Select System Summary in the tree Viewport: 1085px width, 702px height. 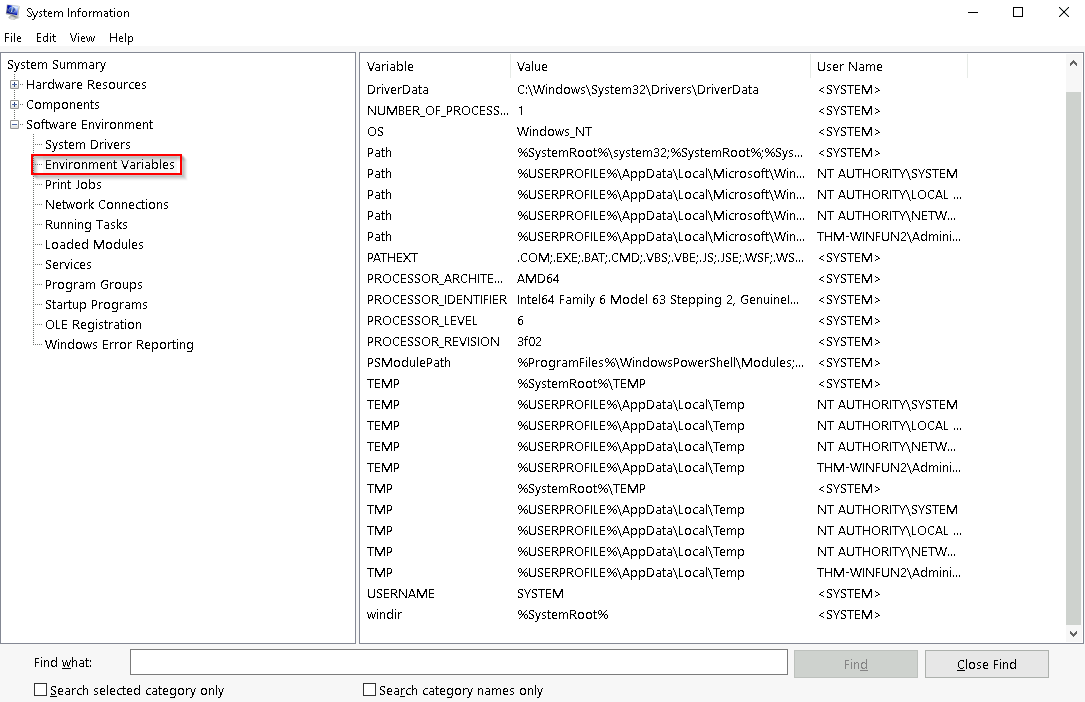[x=56, y=65]
